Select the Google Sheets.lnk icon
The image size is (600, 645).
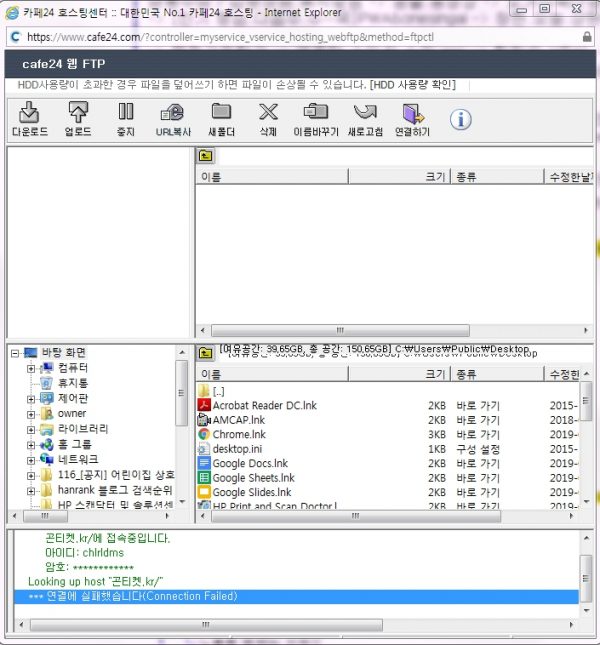[204, 478]
